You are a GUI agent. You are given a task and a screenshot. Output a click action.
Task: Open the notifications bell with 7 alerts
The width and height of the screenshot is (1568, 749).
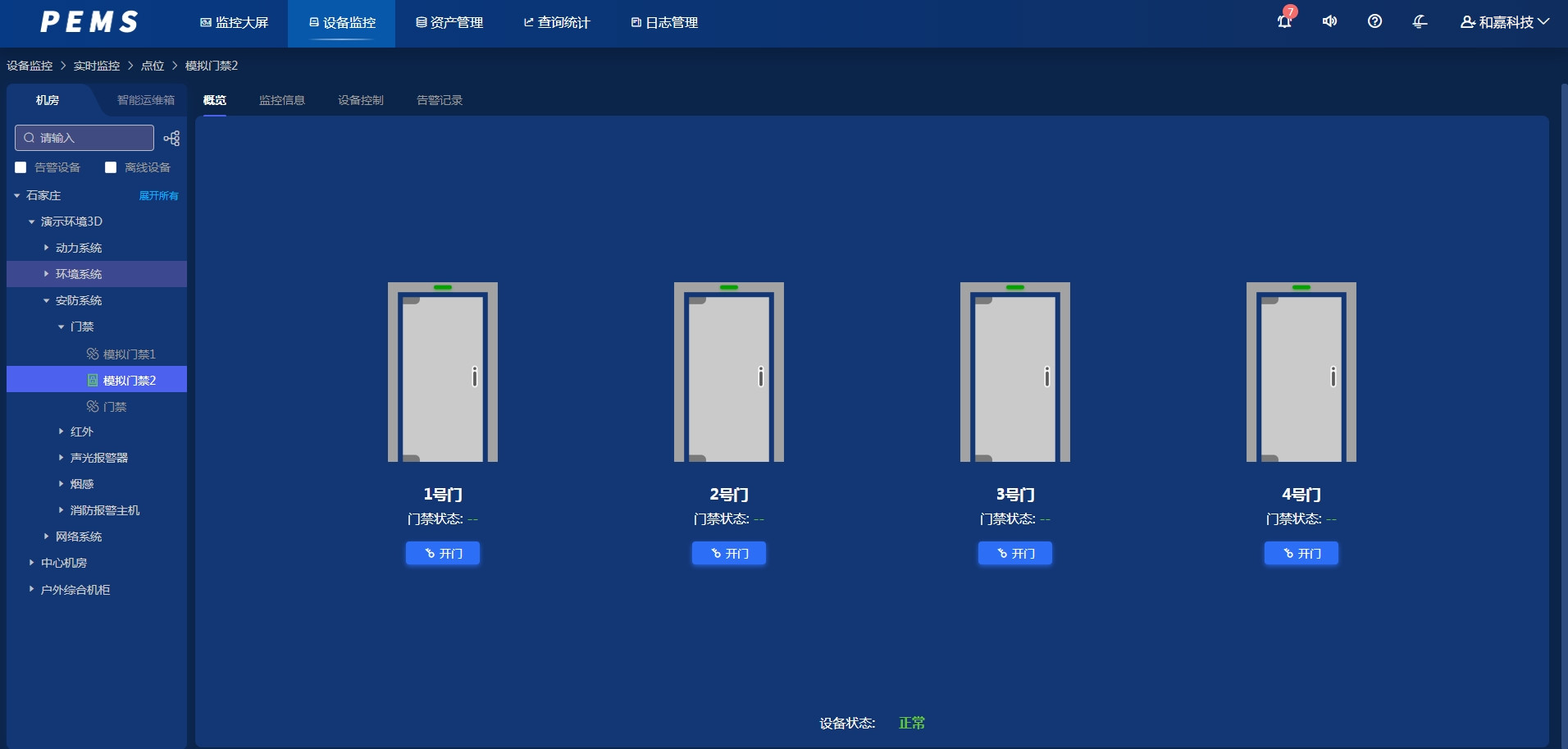coord(1283,22)
